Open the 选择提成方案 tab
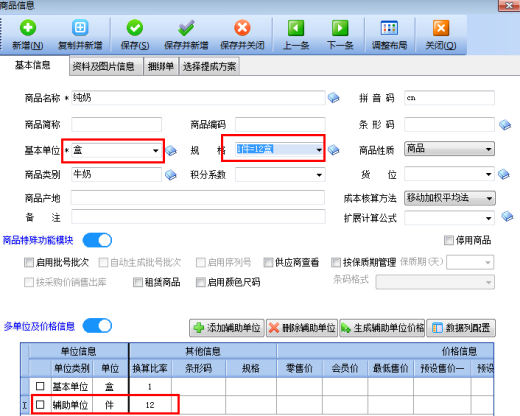The height and width of the screenshot is (416, 520). pyautogui.click(x=209, y=67)
